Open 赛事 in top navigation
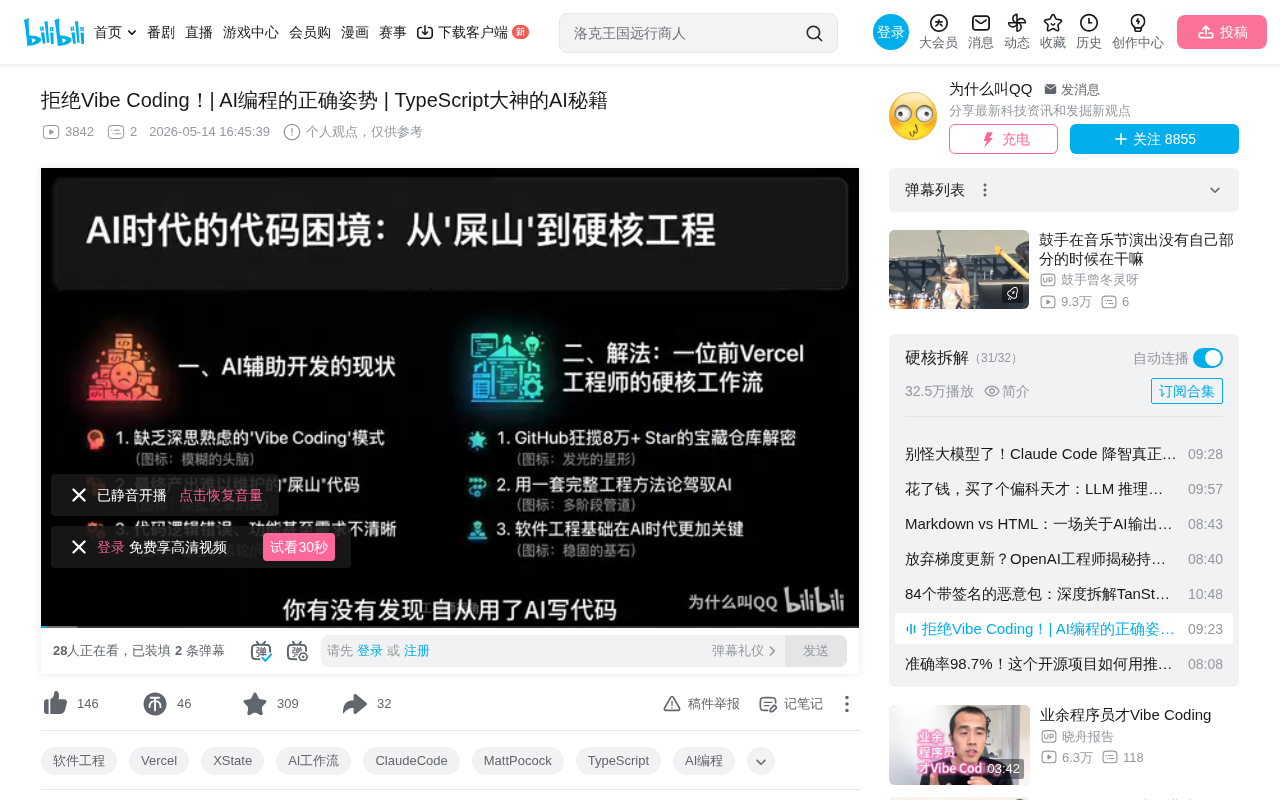Viewport: 1280px width, 800px height. [x=393, y=32]
